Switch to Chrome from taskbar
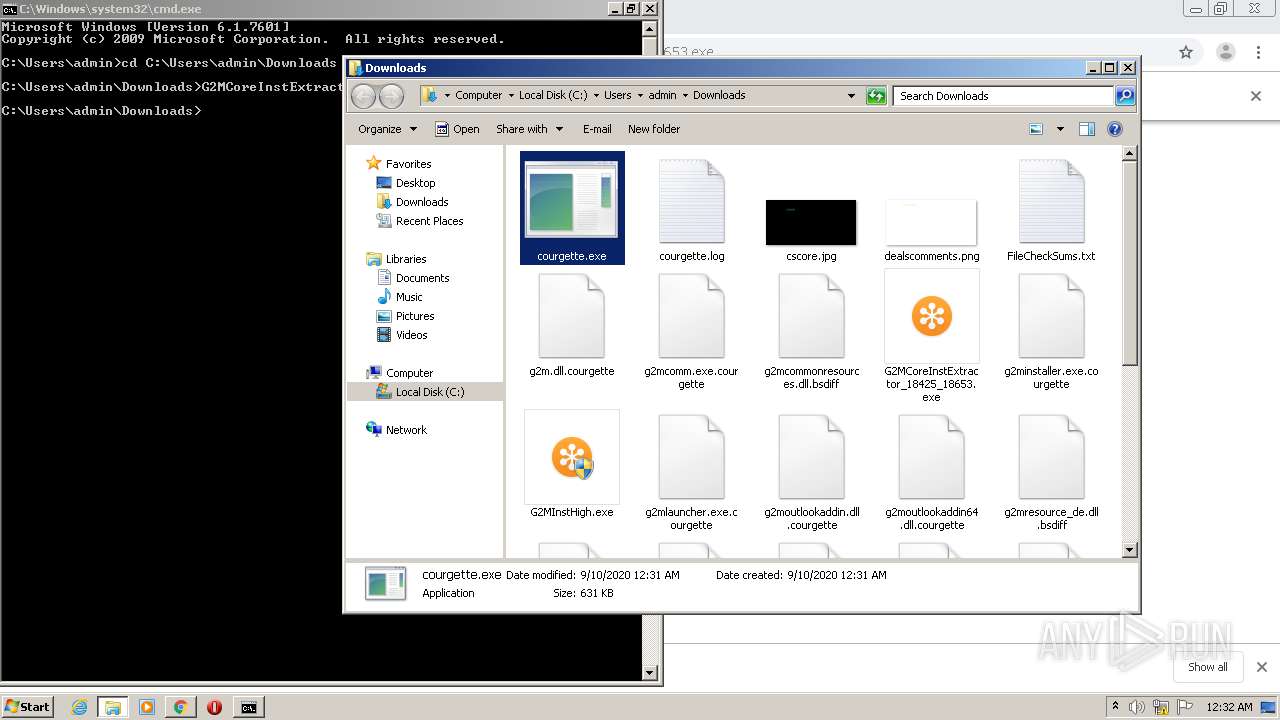1280x720 pixels. (x=180, y=707)
